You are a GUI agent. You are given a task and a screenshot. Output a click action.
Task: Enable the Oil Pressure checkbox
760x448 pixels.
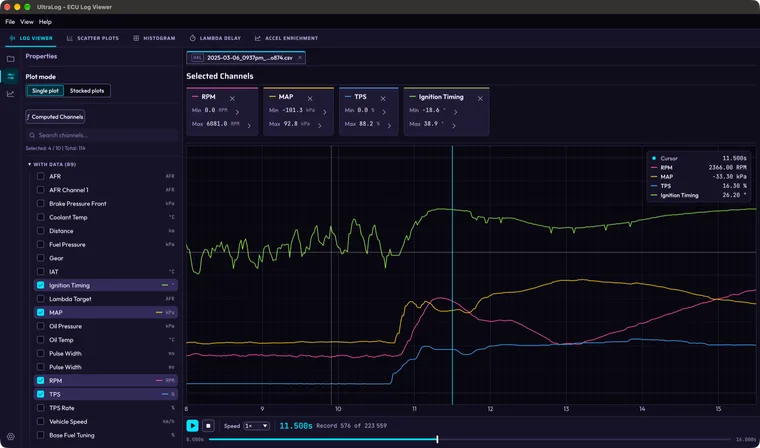[x=41, y=326]
